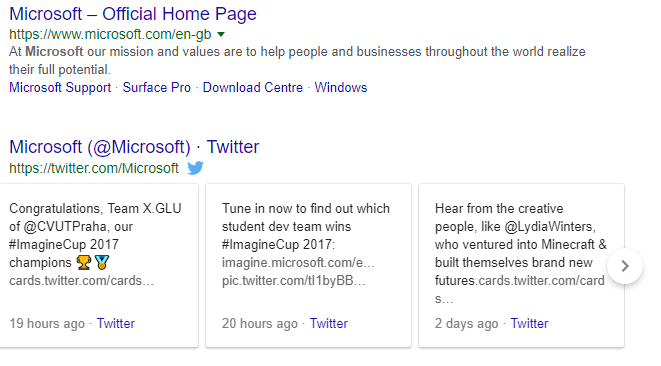This screenshot has height=366, width=661.
Task: Open the 'Tune in now' tweet card
Action: [x=308, y=265]
